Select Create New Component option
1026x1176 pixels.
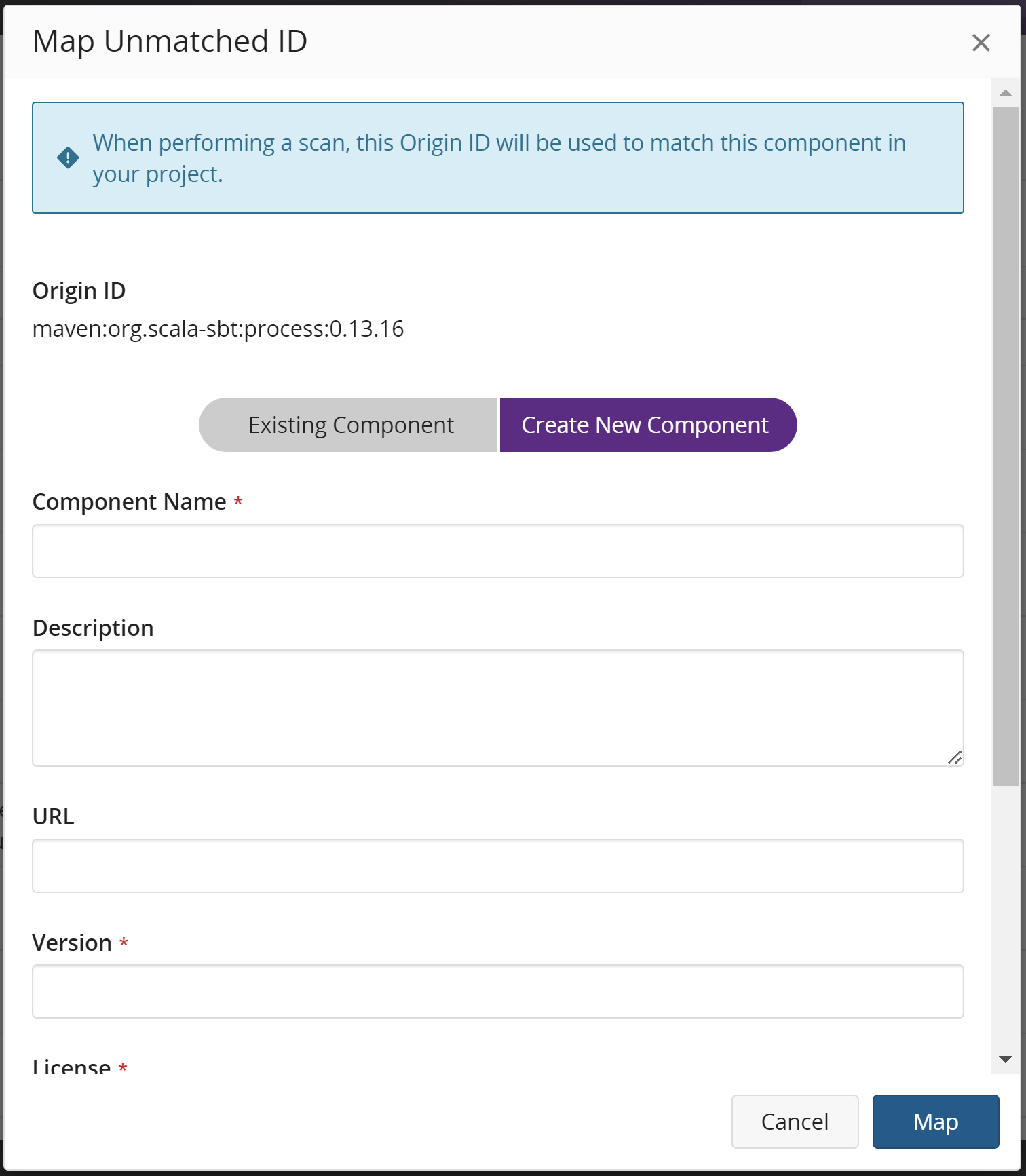[648, 425]
